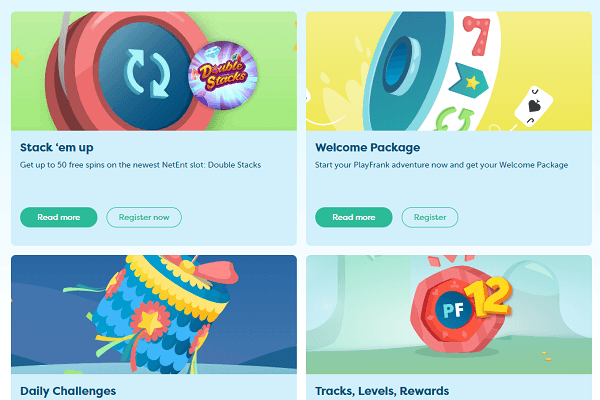Open the Welcome Package heading
600x400 pixels.
367,147
